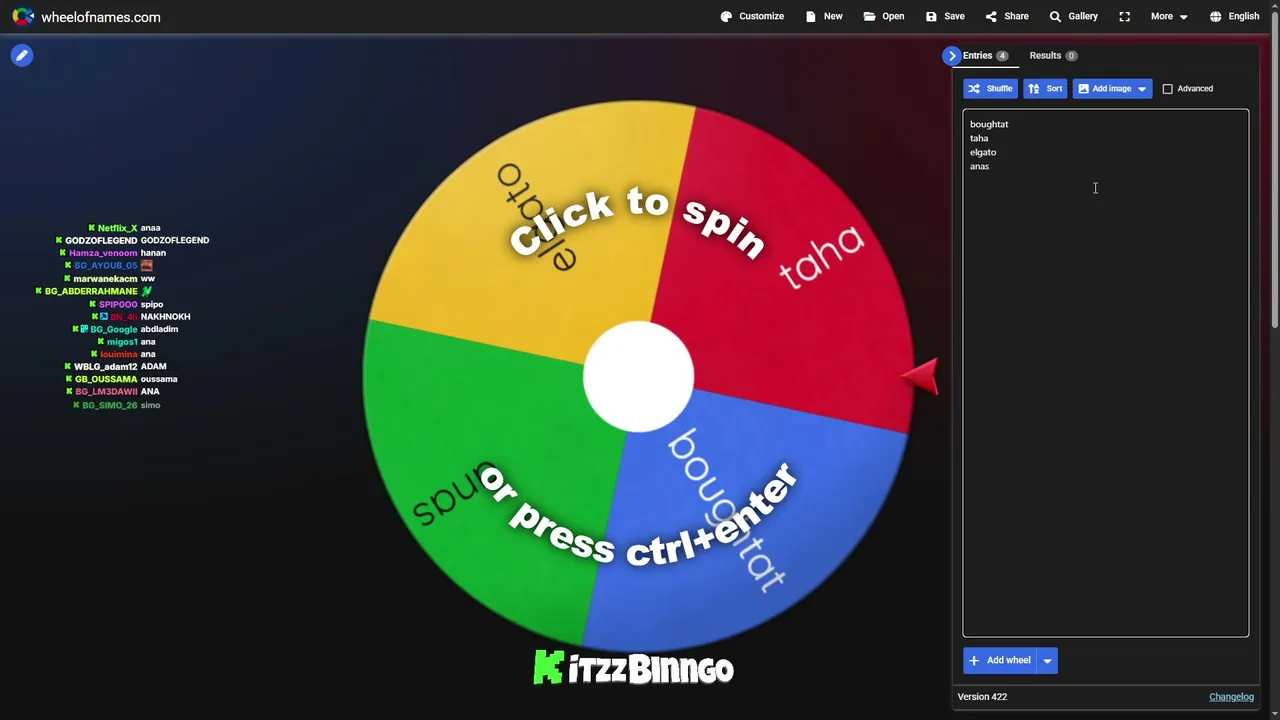The height and width of the screenshot is (720, 1280).
Task: Click the blue pencil edit icon
Action: [22, 55]
